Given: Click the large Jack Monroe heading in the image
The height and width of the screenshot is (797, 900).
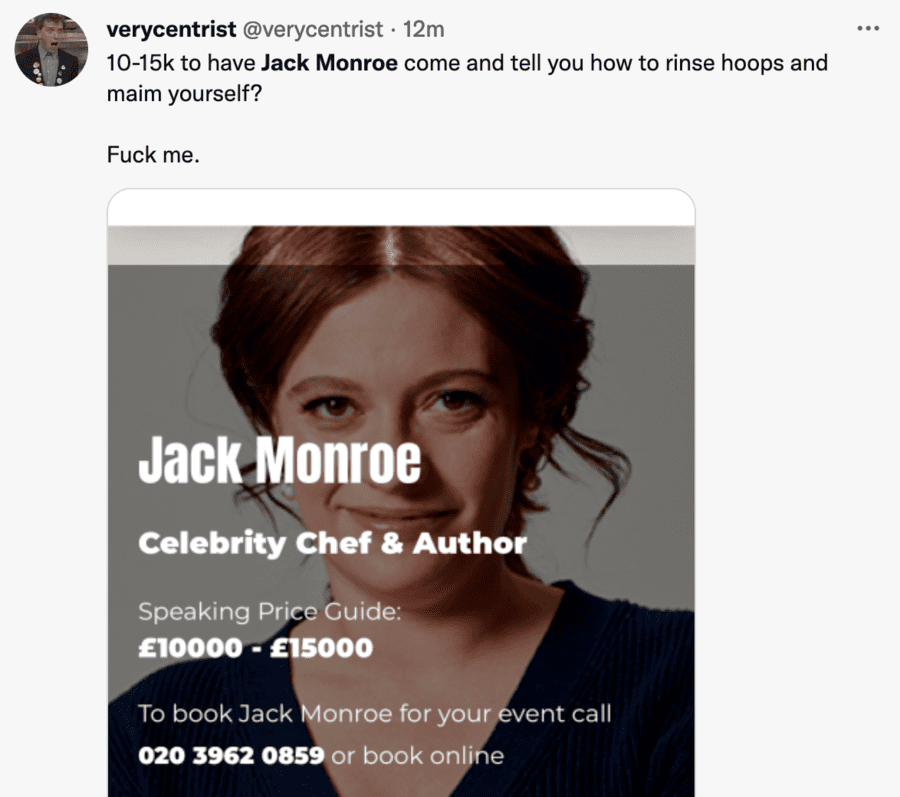Looking at the screenshot, I should tap(280, 460).
